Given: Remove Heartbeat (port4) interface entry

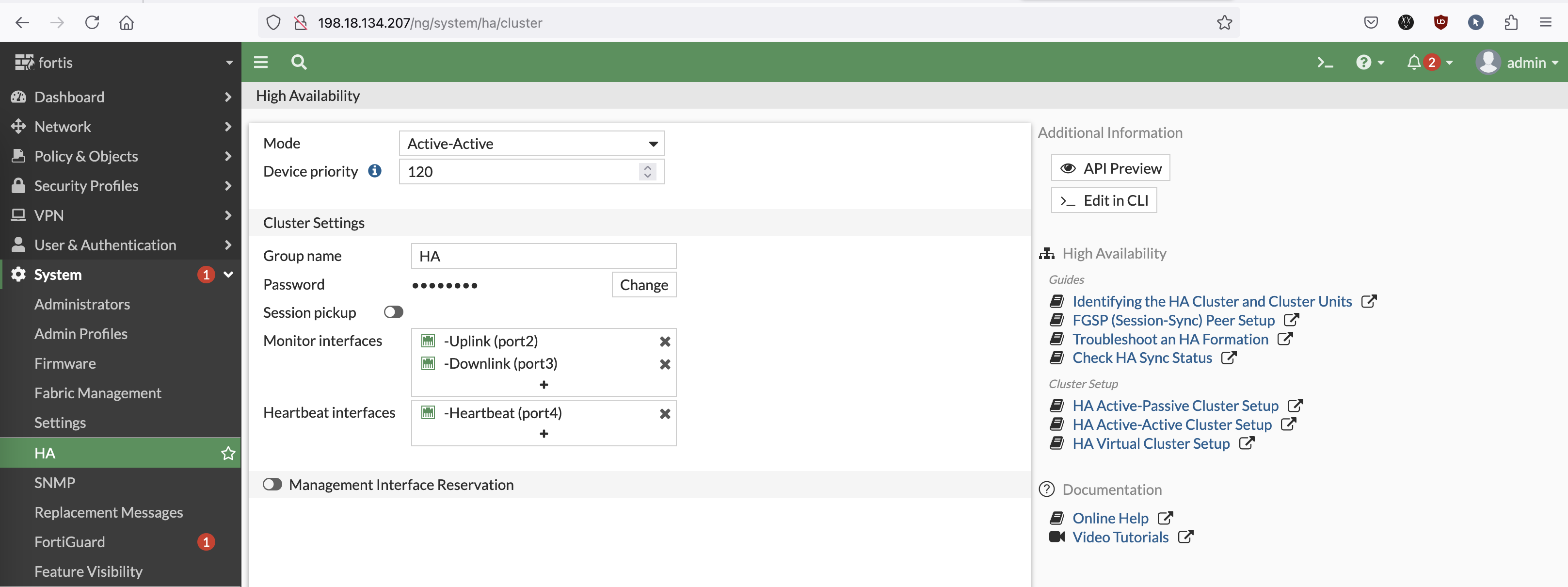Looking at the screenshot, I should (665, 413).
